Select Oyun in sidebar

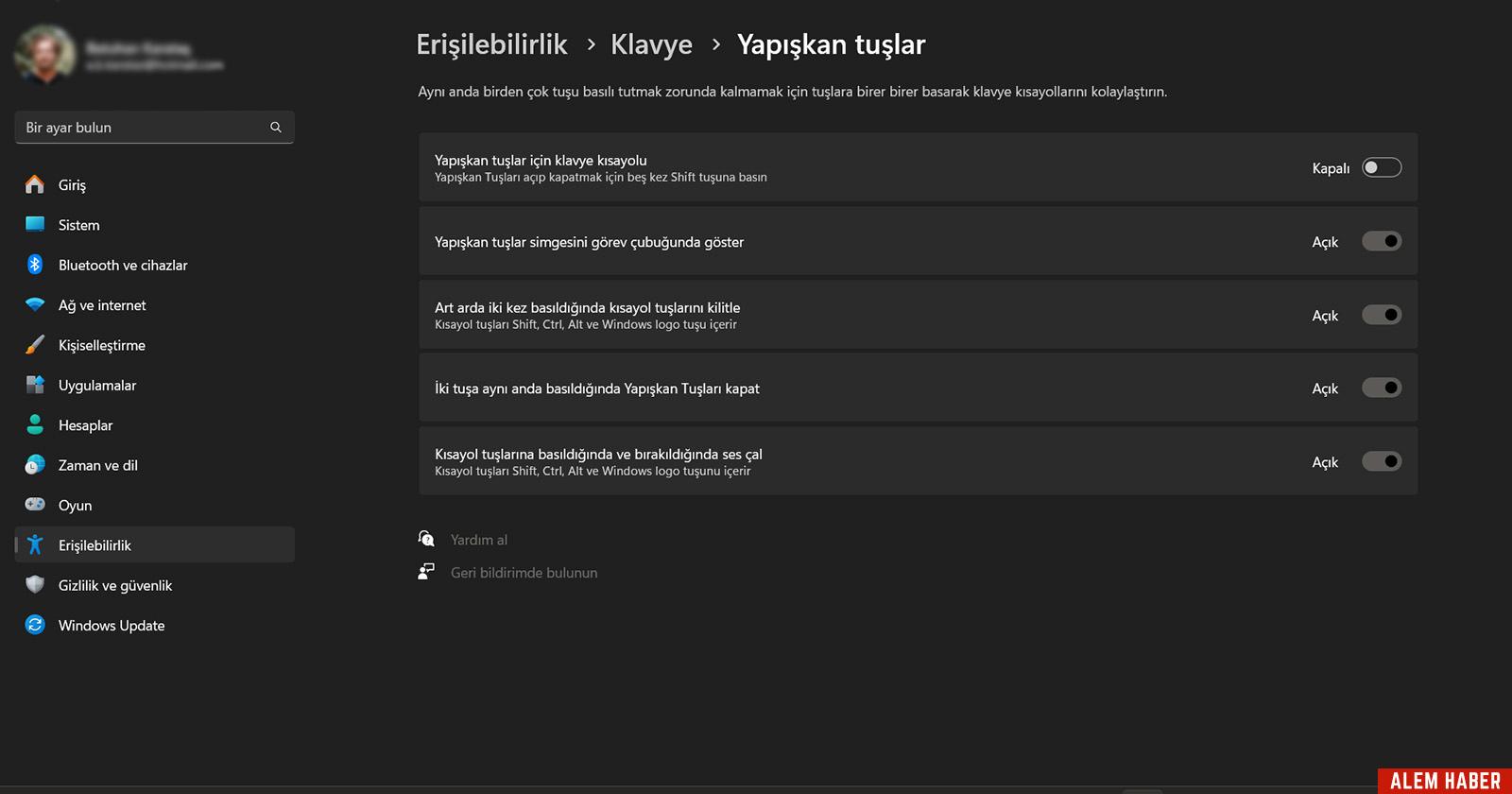tap(154, 505)
